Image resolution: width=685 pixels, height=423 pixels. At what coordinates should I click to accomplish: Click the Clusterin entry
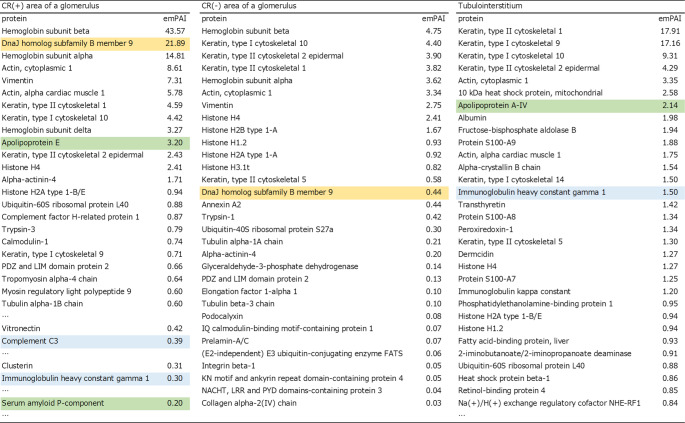(x=17, y=365)
